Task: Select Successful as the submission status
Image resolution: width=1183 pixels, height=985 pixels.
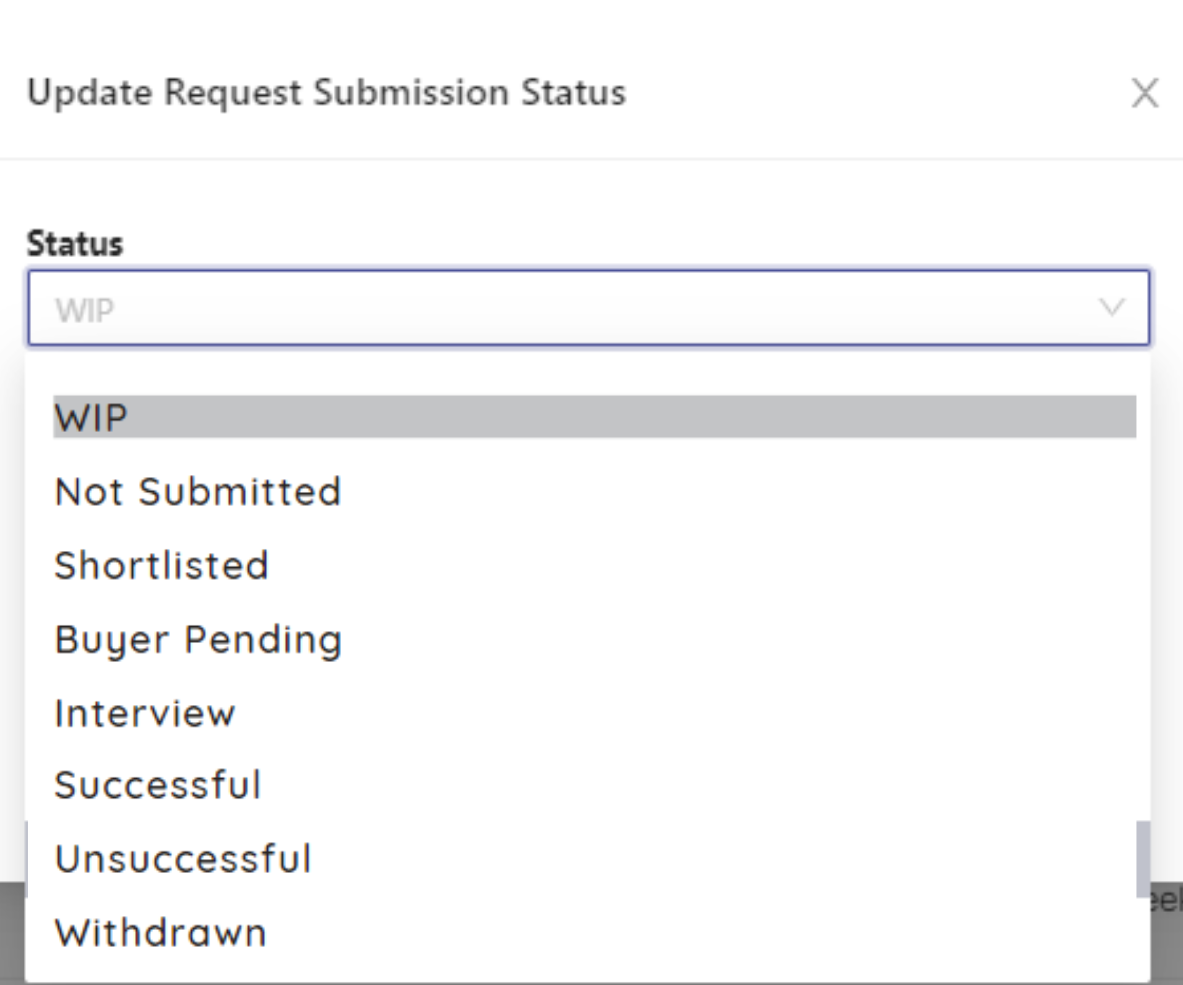Action: pyautogui.click(x=158, y=785)
